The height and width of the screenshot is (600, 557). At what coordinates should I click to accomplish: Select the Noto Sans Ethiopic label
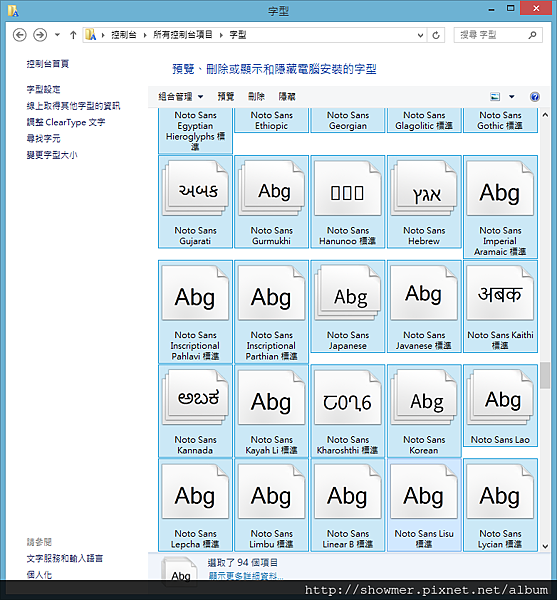(271, 120)
